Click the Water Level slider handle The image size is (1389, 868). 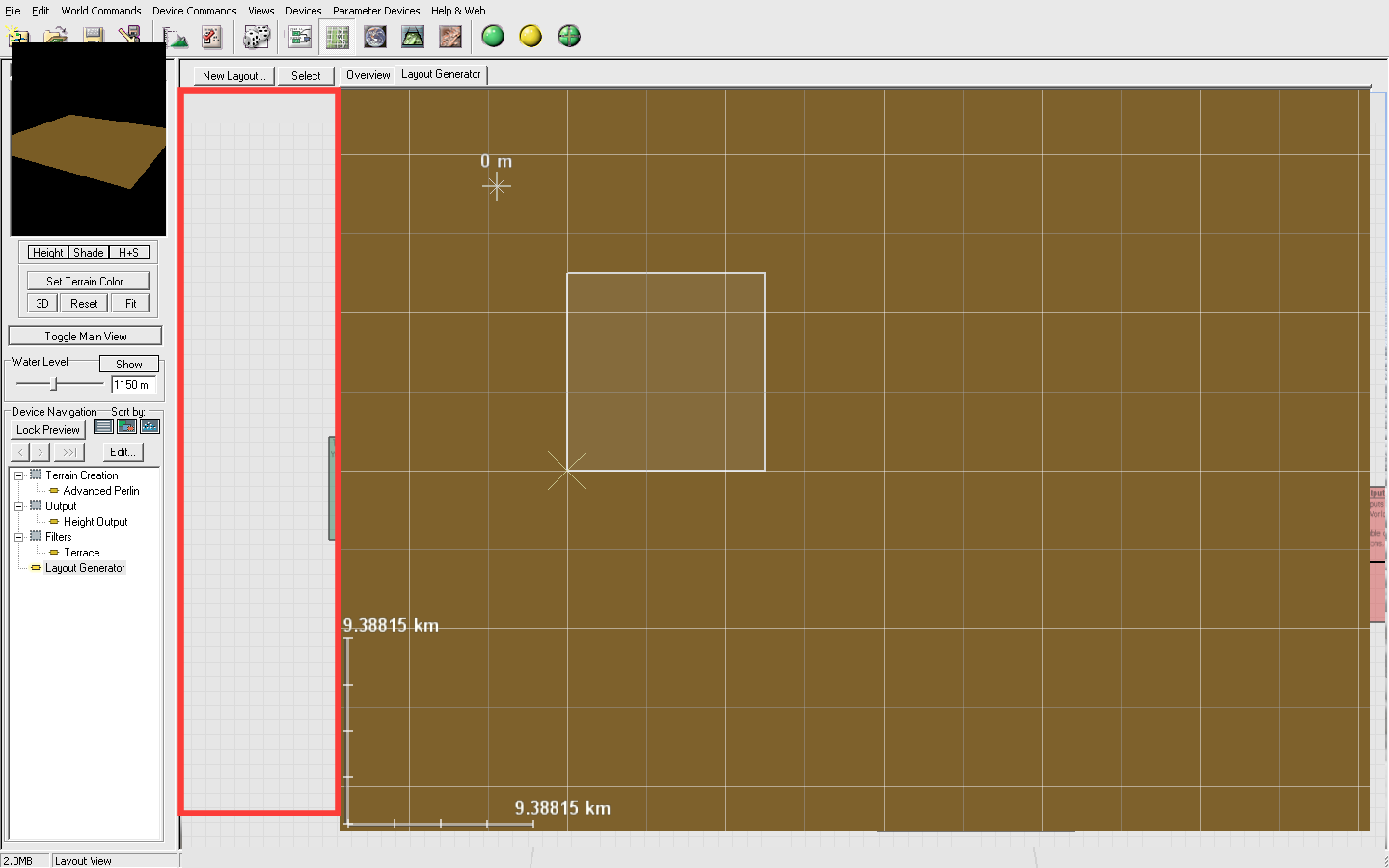click(x=54, y=383)
